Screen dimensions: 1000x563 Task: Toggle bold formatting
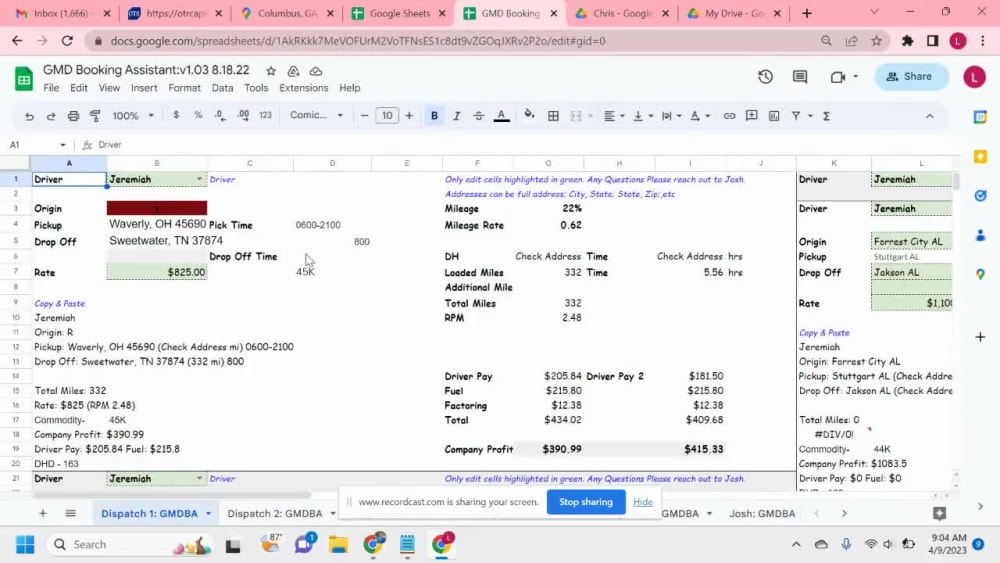pyautogui.click(x=434, y=116)
